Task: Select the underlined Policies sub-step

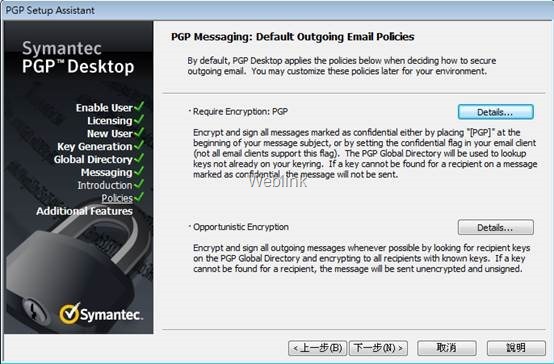Action: point(117,198)
